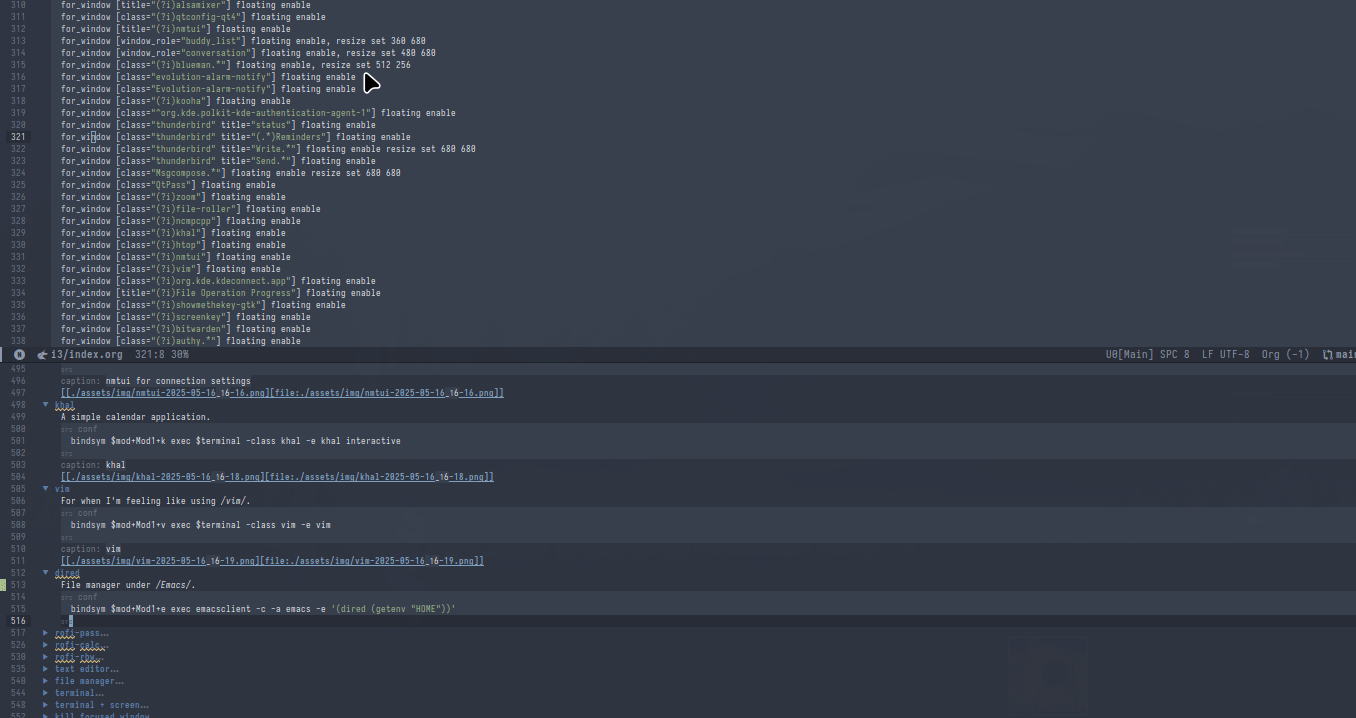The width and height of the screenshot is (1356, 718).
Task: Click 'File manager under /Emacs/.' text
Action: point(128,585)
